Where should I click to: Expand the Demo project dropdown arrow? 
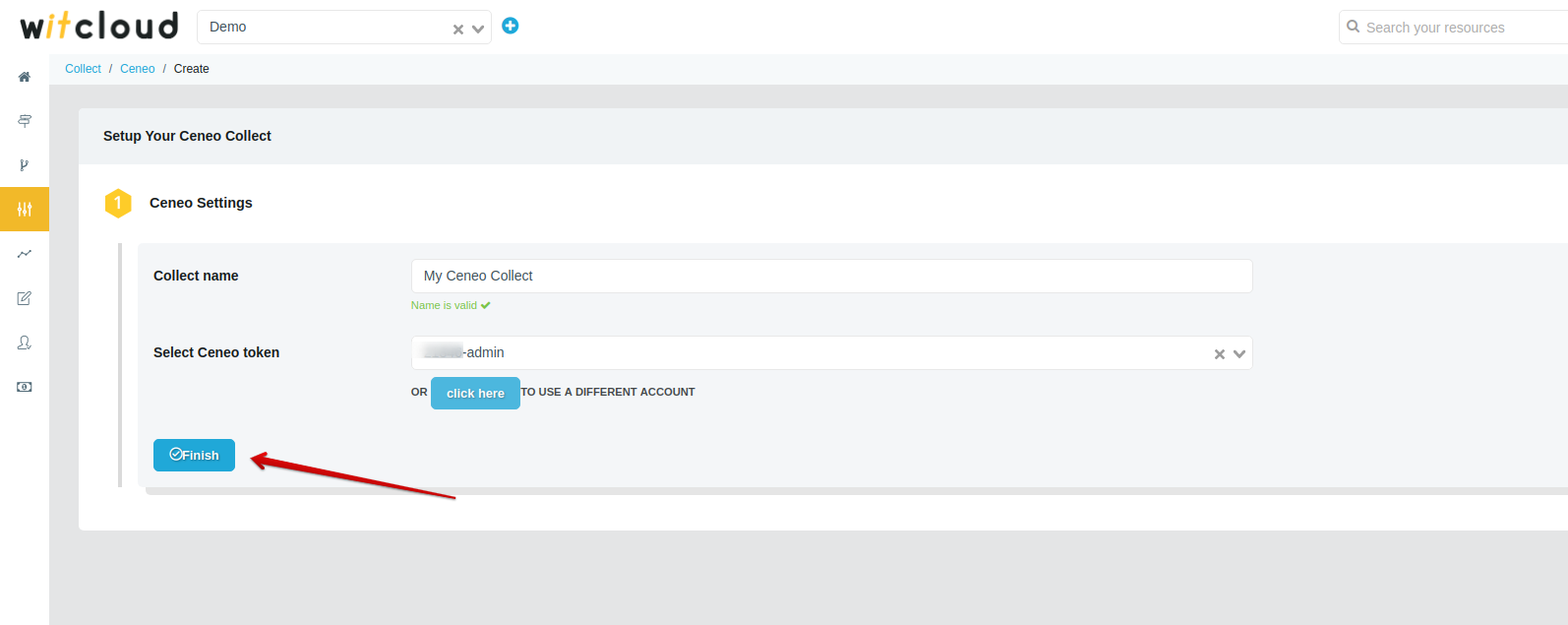click(x=478, y=30)
